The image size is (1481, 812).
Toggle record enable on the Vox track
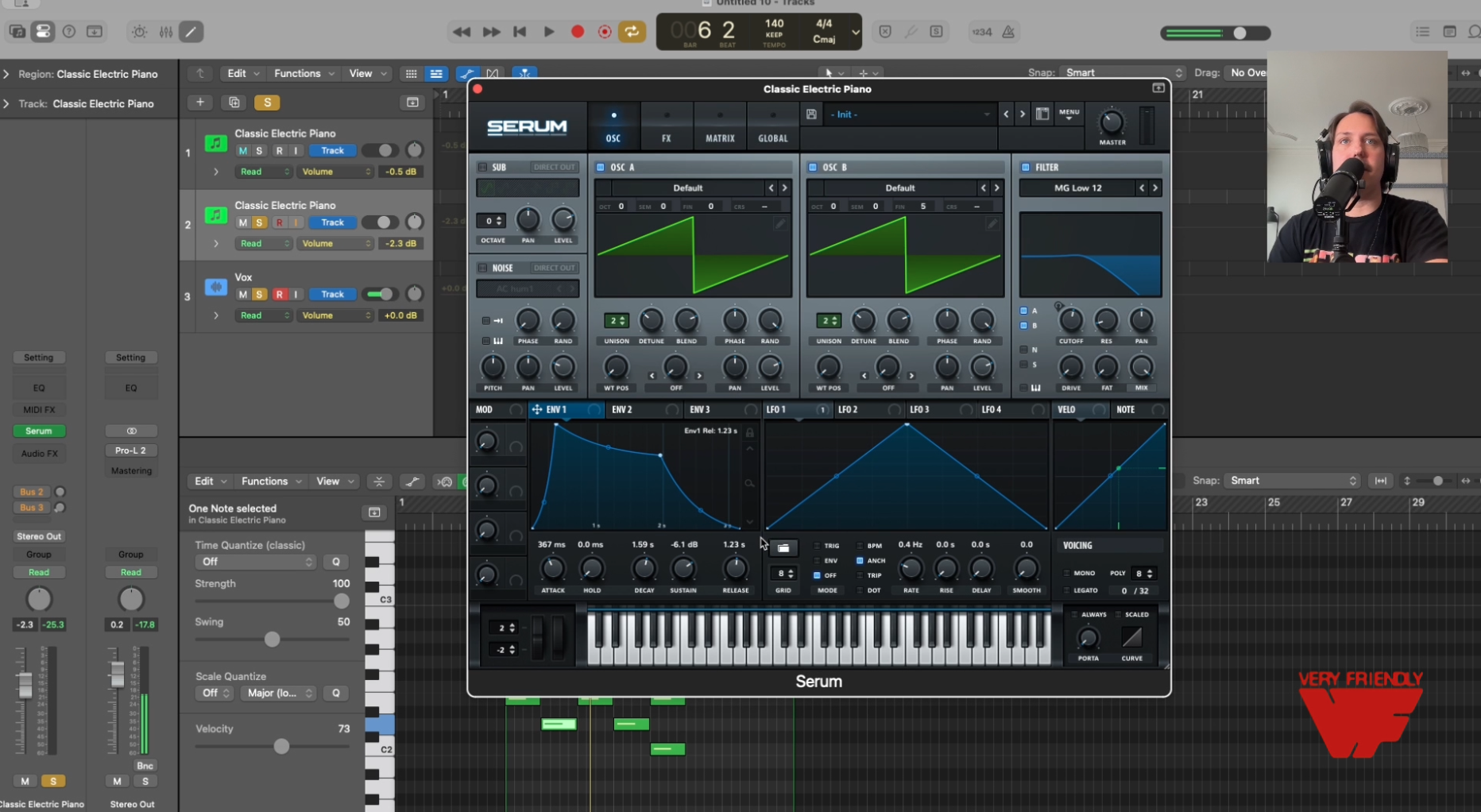(279, 295)
